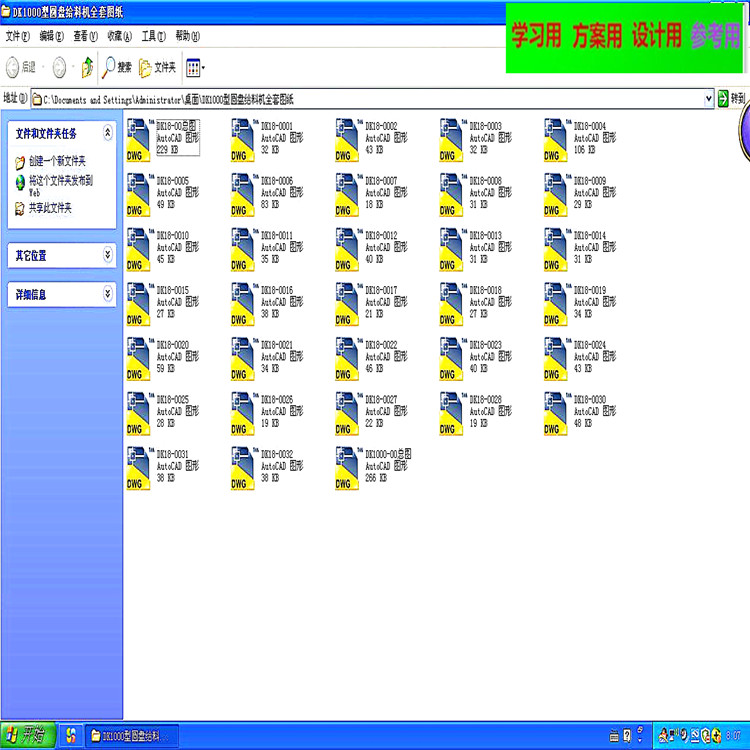
Task: Select the DK18-0009 DWG file icon
Action: coord(555,195)
